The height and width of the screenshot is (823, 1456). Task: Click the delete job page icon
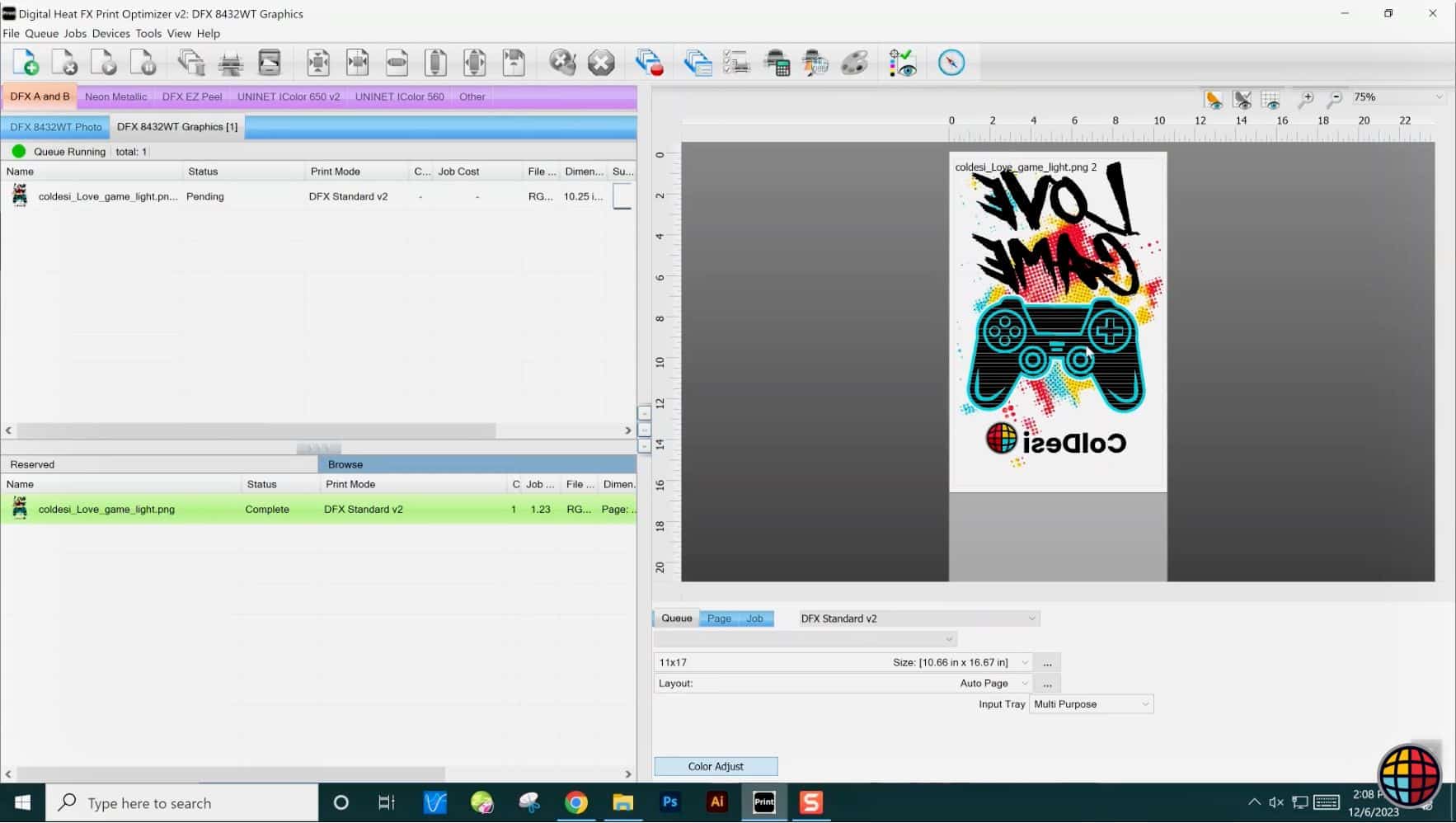pyautogui.click(x=64, y=63)
